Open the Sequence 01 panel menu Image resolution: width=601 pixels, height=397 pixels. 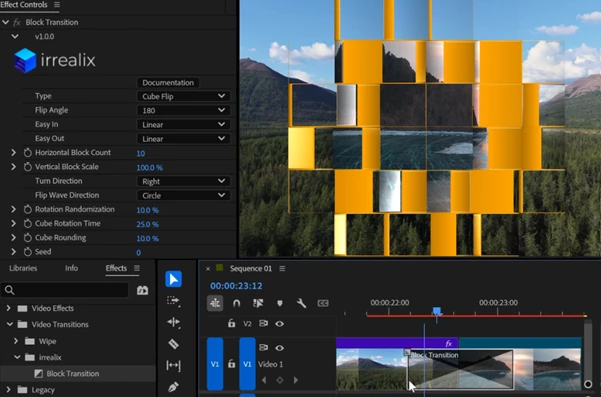tap(282, 269)
